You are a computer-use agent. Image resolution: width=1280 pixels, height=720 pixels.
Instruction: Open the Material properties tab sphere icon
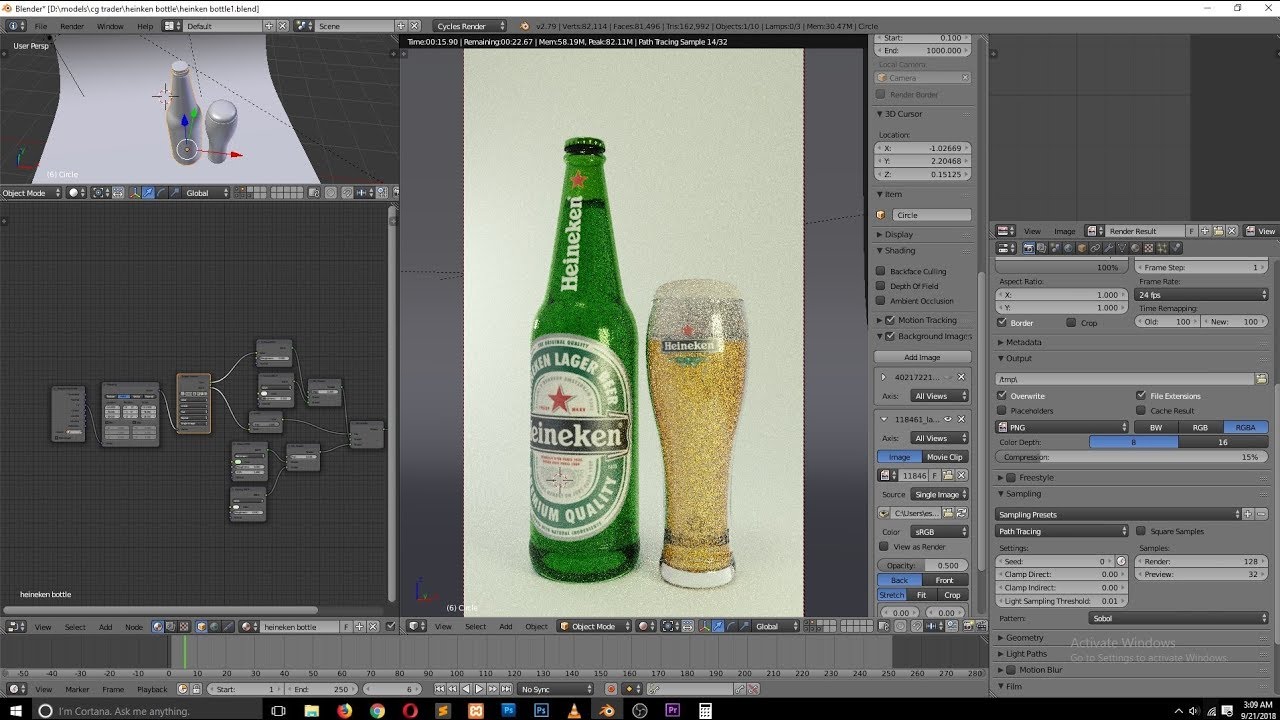coord(1135,248)
